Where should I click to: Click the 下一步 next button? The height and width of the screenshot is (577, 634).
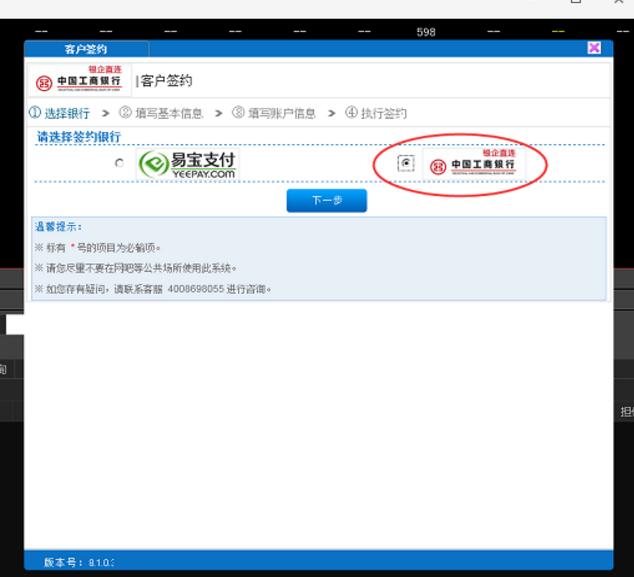tap(327, 201)
